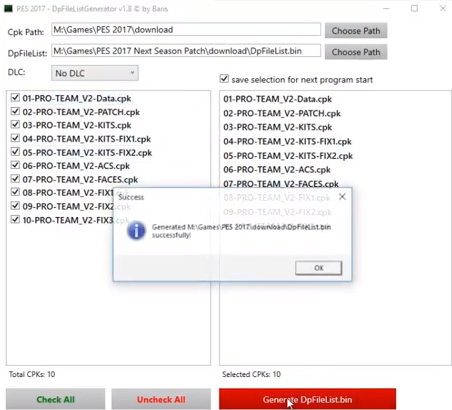Choose Path for Cpk Path

pos(356,31)
